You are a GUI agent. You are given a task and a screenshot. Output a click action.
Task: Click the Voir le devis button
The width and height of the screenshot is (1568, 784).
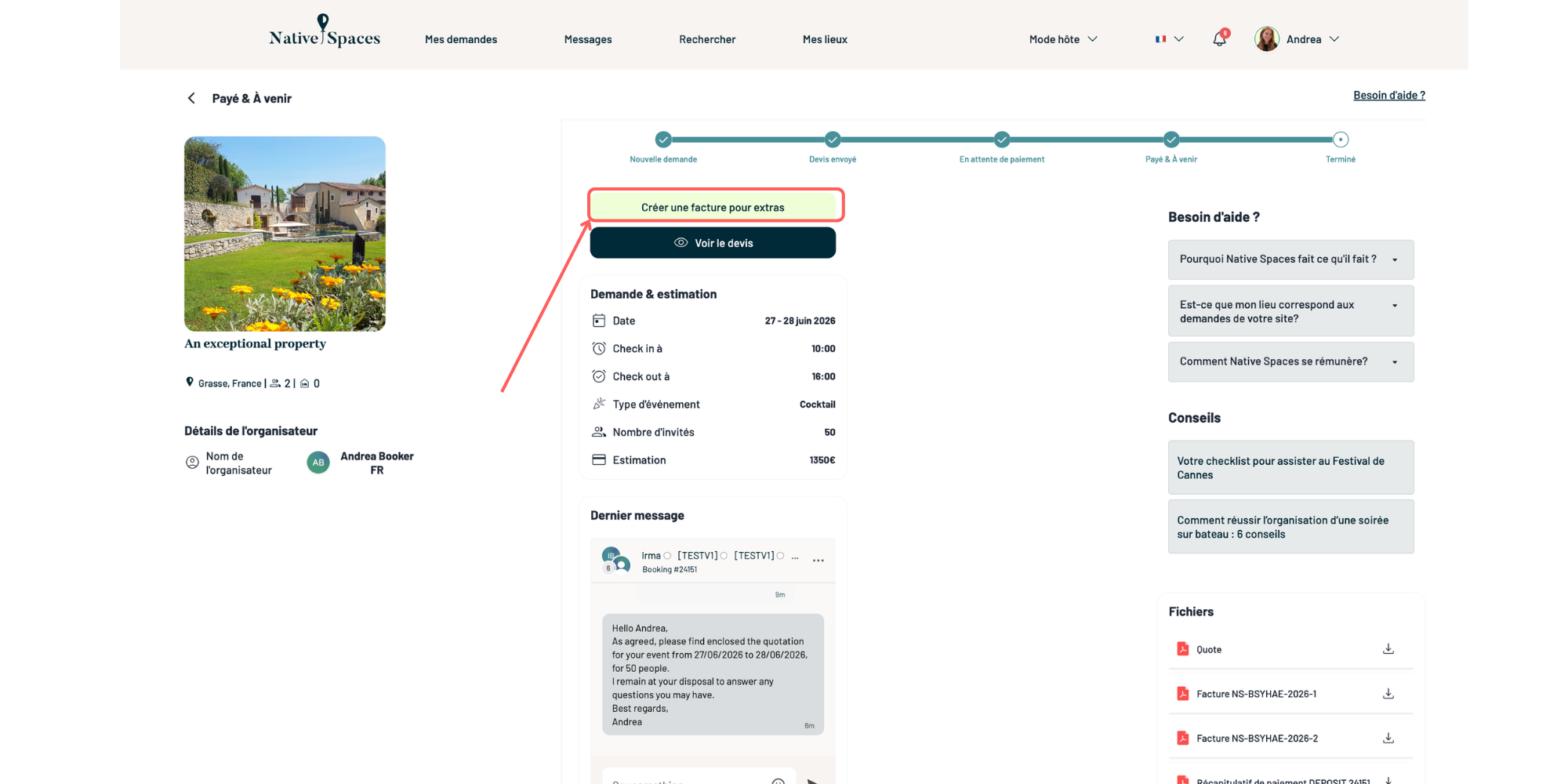713,243
